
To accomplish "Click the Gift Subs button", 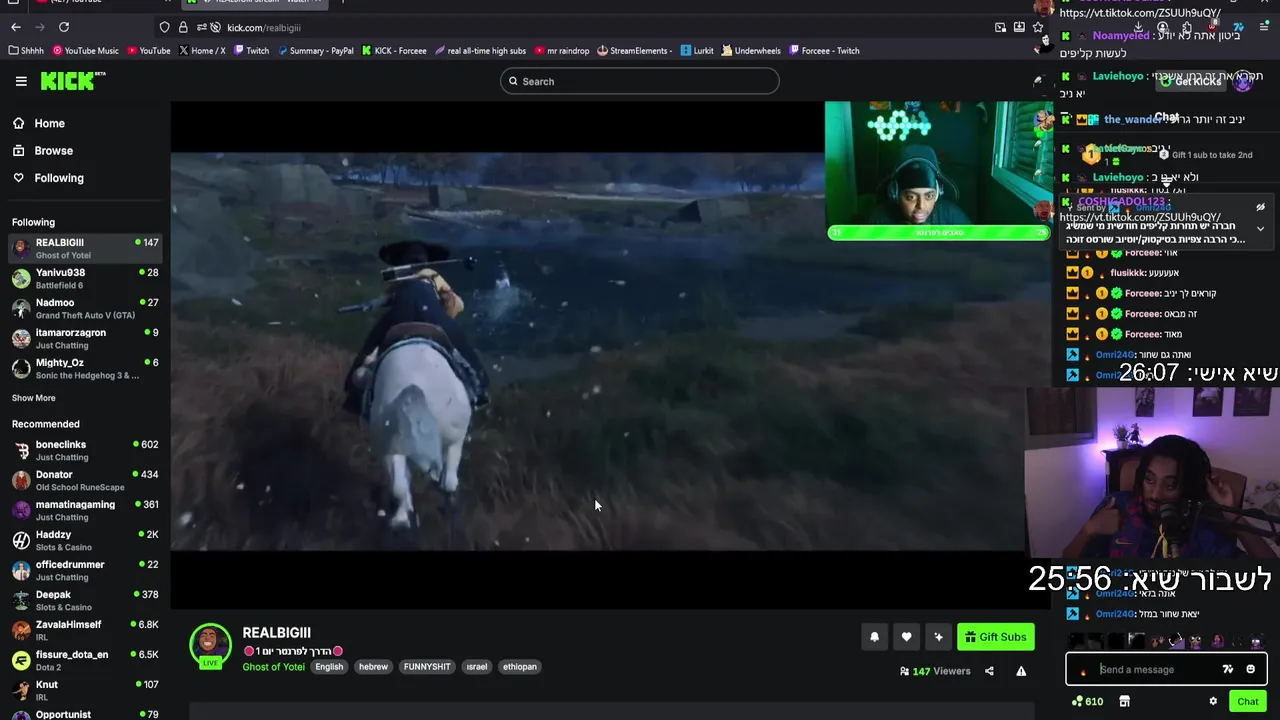I will pos(995,637).
